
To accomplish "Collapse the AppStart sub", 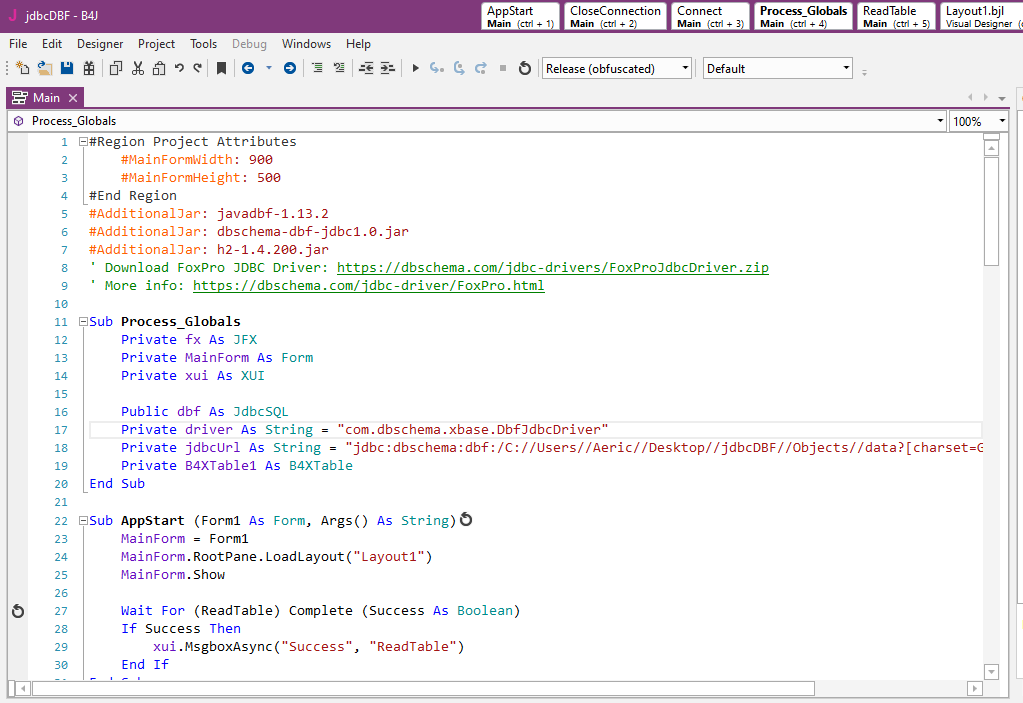I will 83,520.
